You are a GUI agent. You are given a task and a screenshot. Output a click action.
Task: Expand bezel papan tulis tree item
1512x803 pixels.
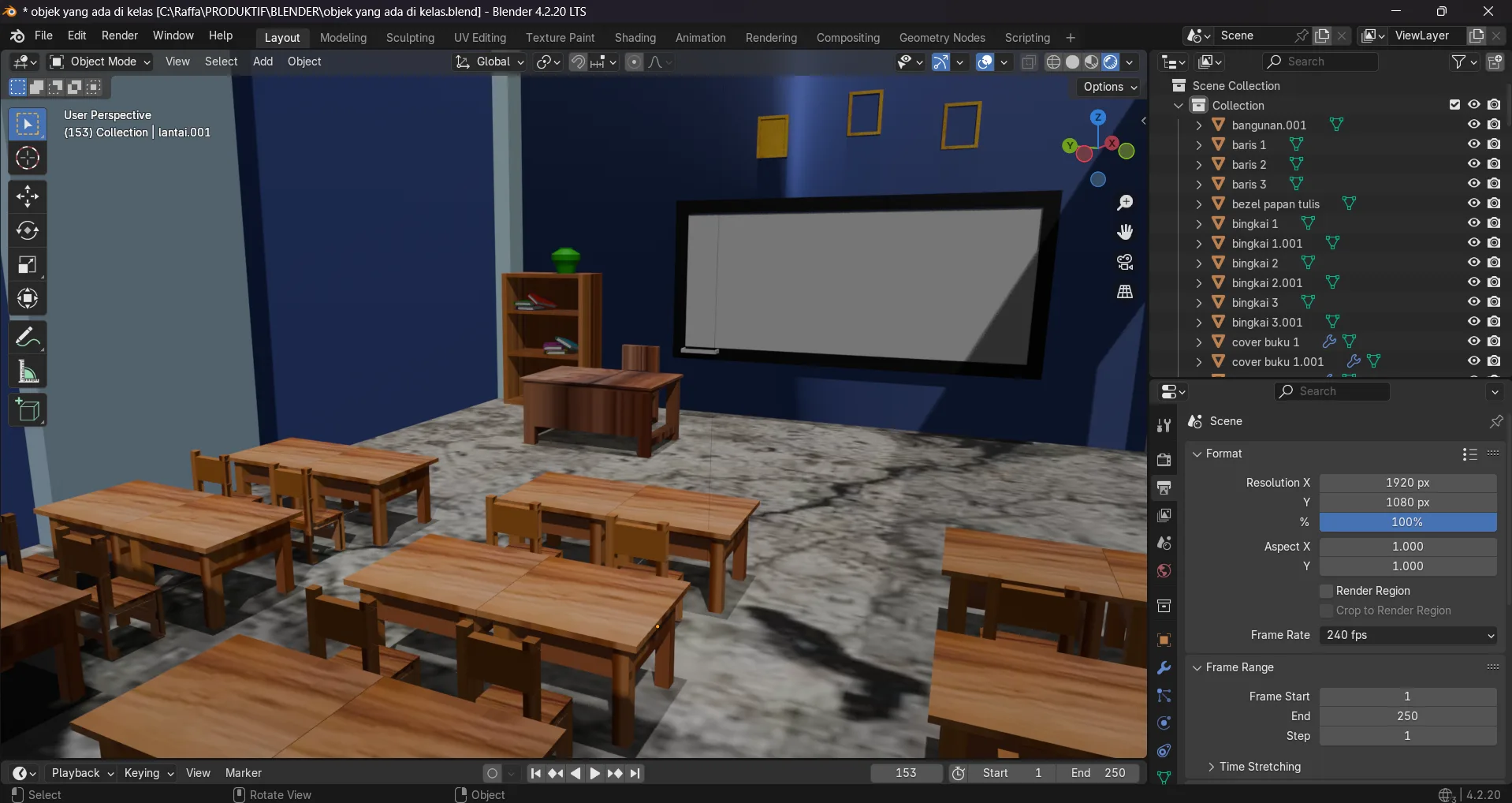tap(1198, 204)
